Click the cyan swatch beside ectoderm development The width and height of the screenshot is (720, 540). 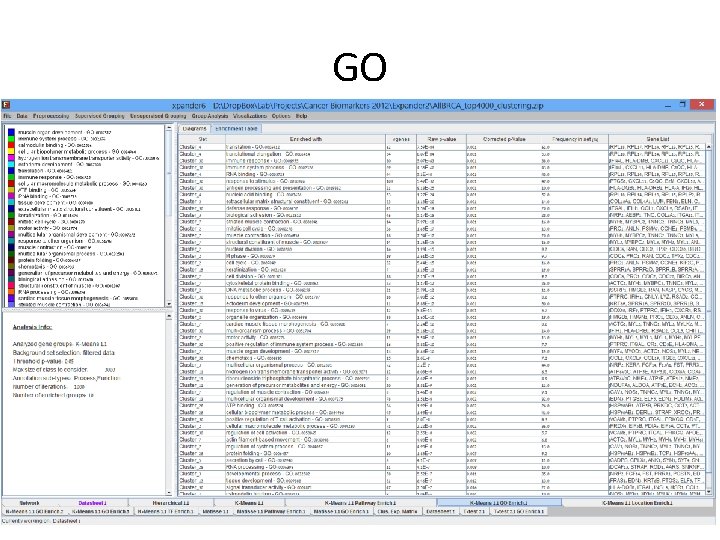[x=11, y=164]
